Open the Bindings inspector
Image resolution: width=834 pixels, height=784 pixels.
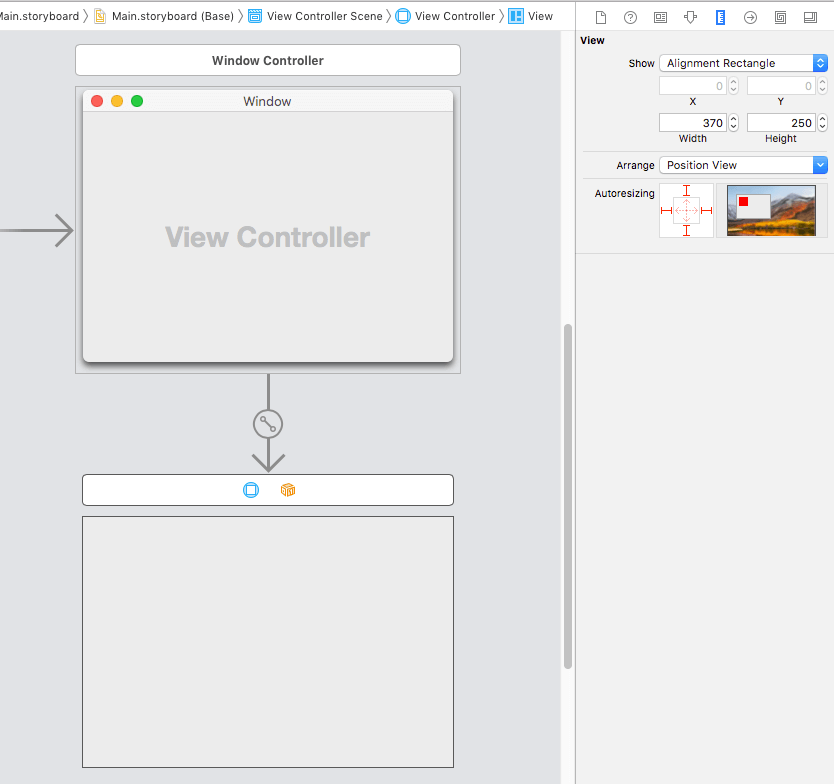tap(780, 17)
